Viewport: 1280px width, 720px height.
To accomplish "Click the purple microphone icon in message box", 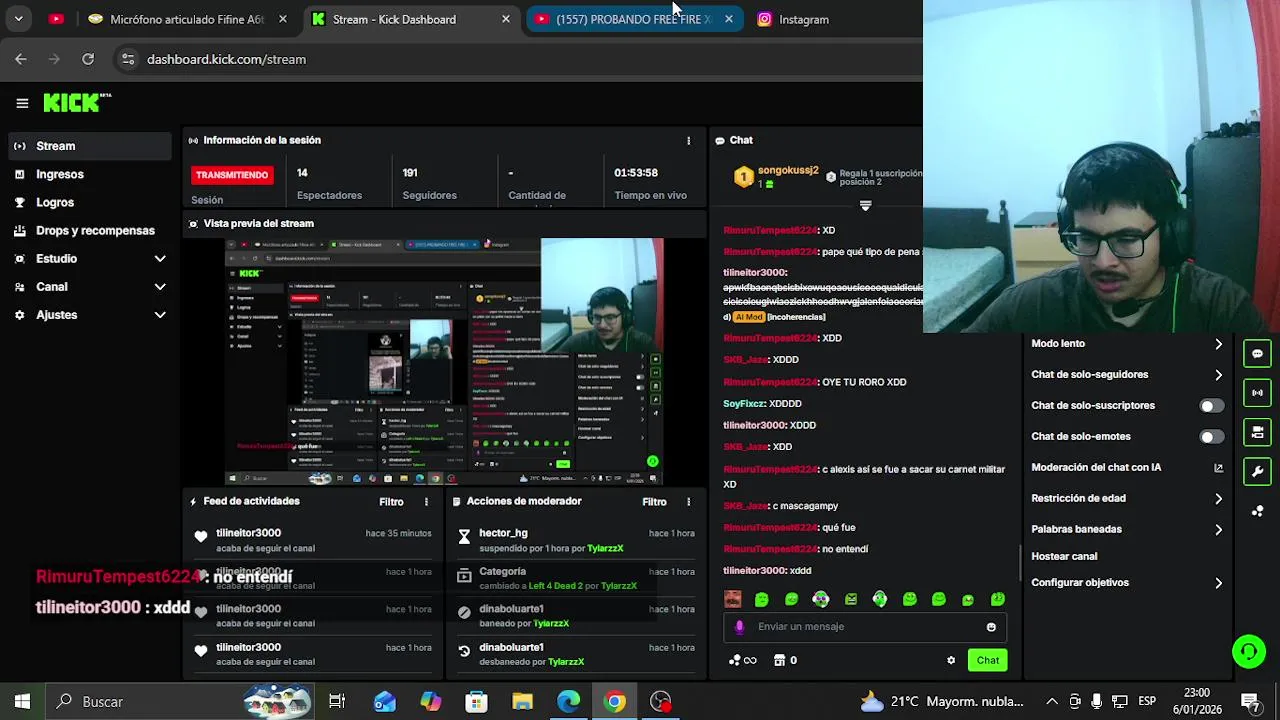I will pyautogui.click(x=740, y=627).
